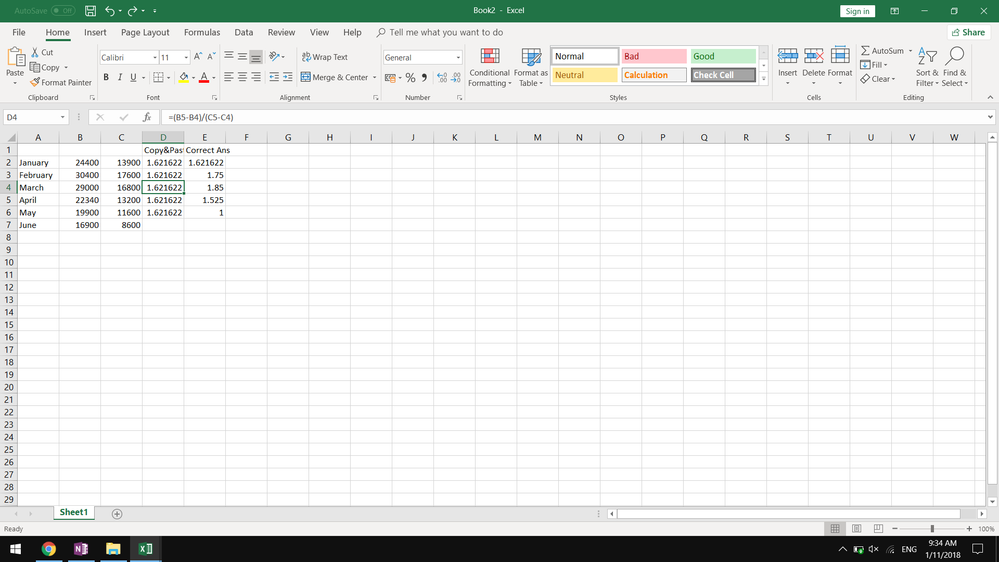Screen dimensions: 999x562
Task: Click the Delete cells icon
Action: pyautogui.click(x=814, y=57)
